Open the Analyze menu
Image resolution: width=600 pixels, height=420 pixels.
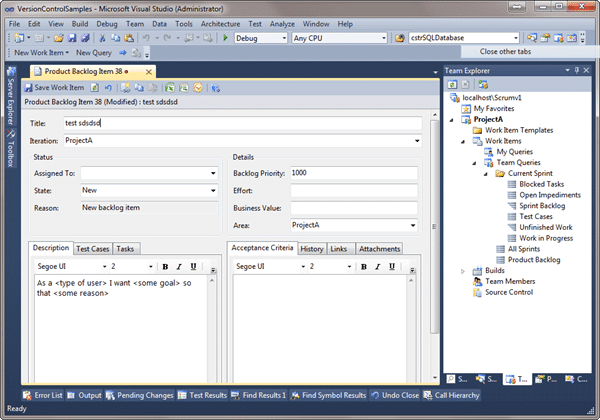point(282,24)
